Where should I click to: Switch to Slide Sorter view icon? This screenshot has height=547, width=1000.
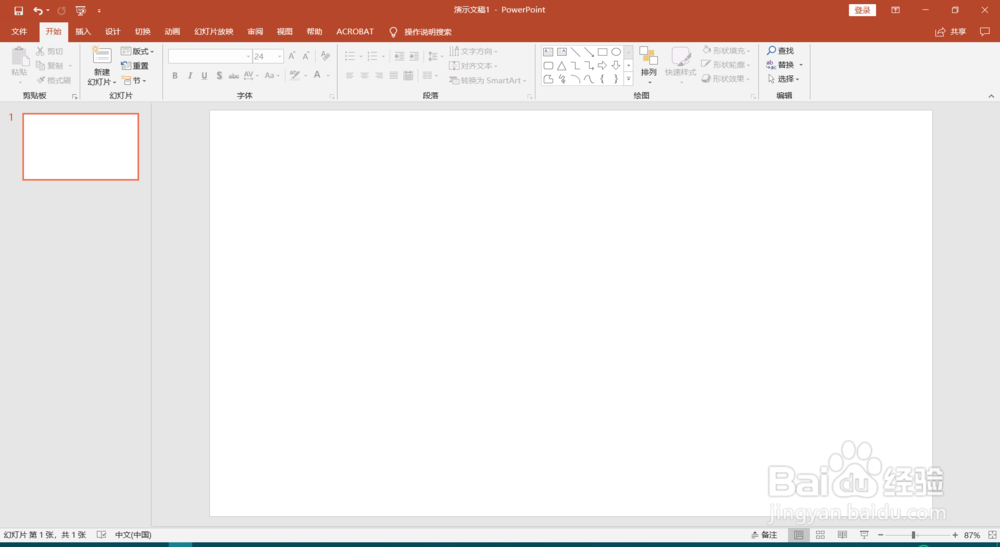point(820,535)
